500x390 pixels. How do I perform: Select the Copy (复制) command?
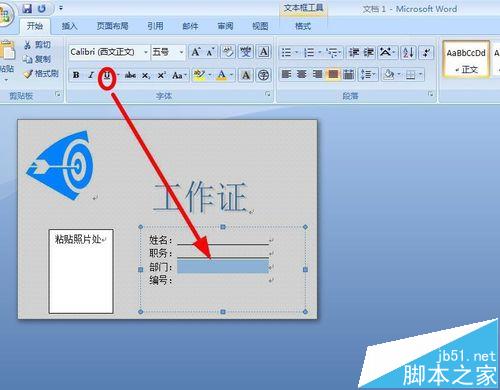pyautogui.click(x=37, y=59)
